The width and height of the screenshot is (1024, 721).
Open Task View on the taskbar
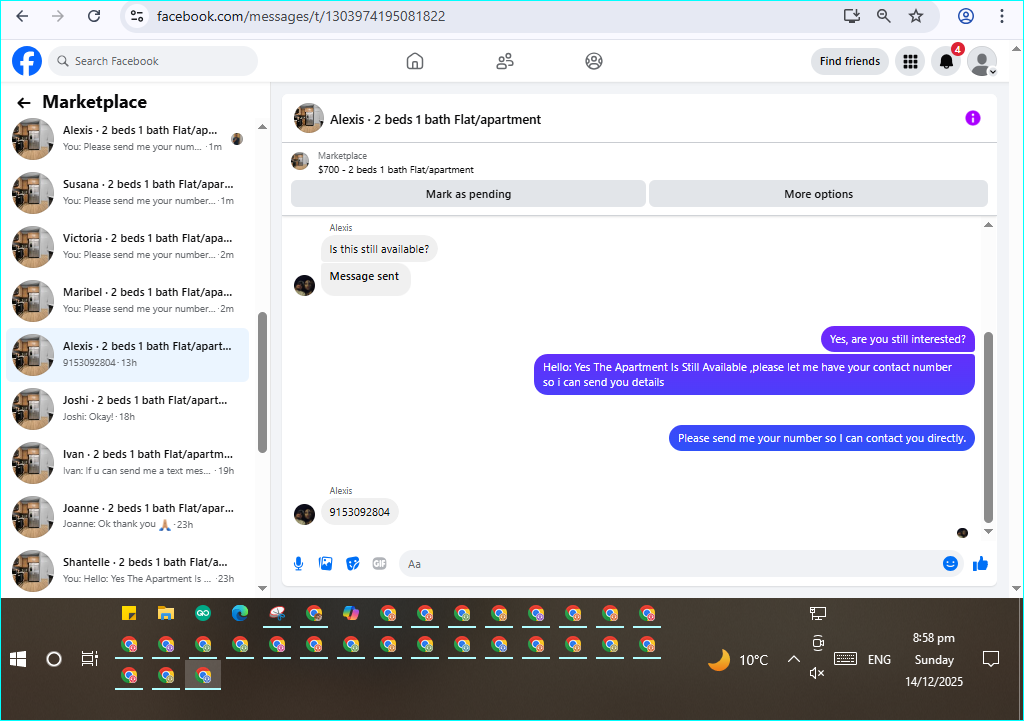pos(89,660)
